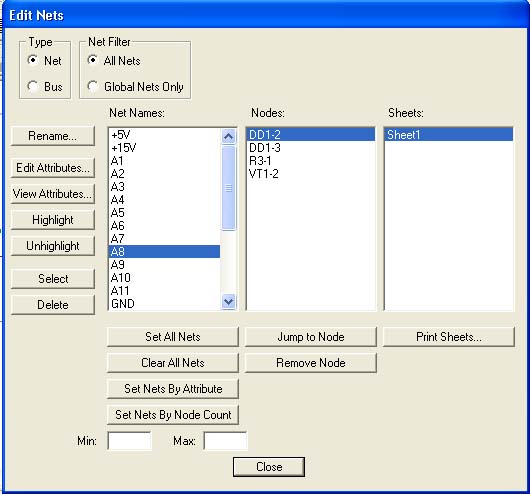530x494 pixels.
Task: Unhighlight the selected net
Action: (x=53, y=246)
